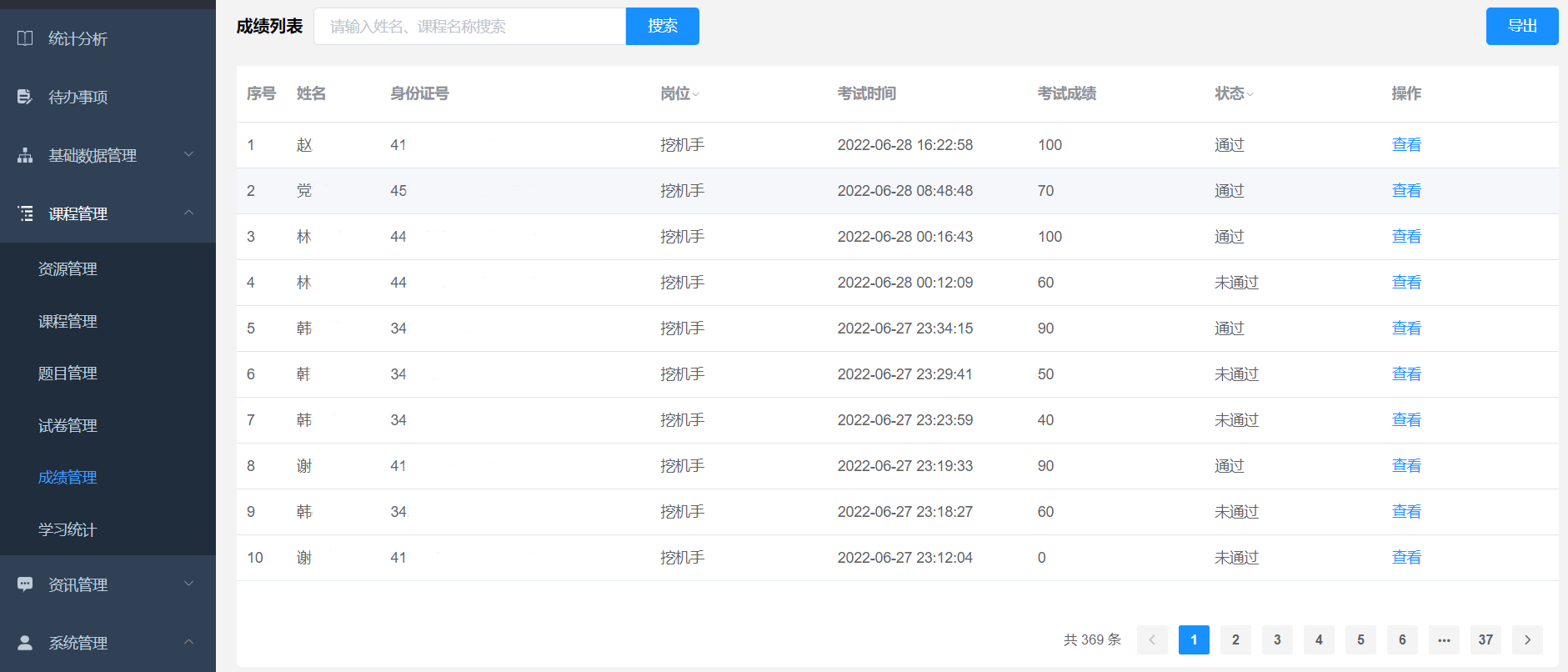Click the 待办事项 document icon
Viewport: 1568px width, 672px height.
[x=25, y=97]
